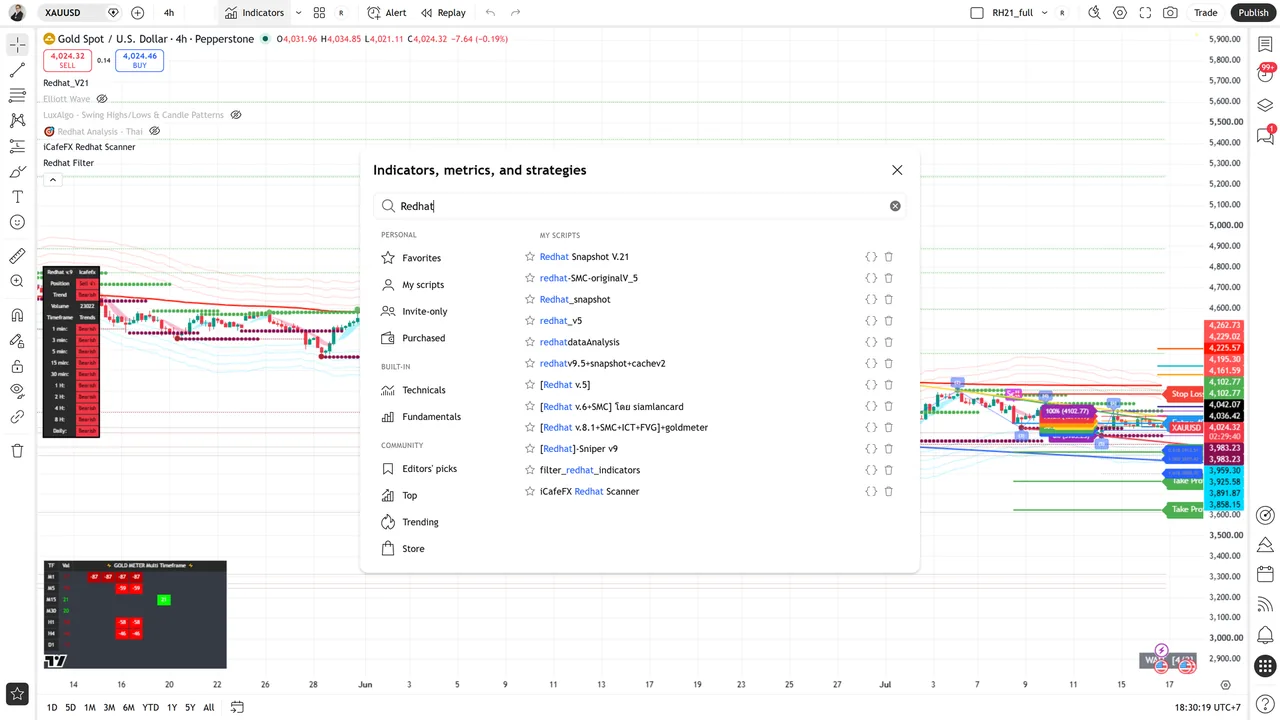Viewport: 1280px width, 720px height.
Task: Open the forecasting and measurement tools
Action: pos(17,146)
